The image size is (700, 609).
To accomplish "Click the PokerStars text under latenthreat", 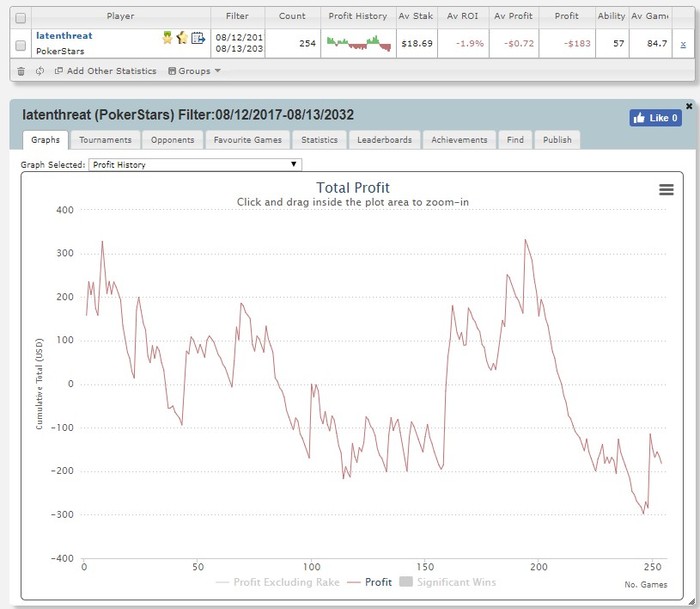I will coord(60,51).
